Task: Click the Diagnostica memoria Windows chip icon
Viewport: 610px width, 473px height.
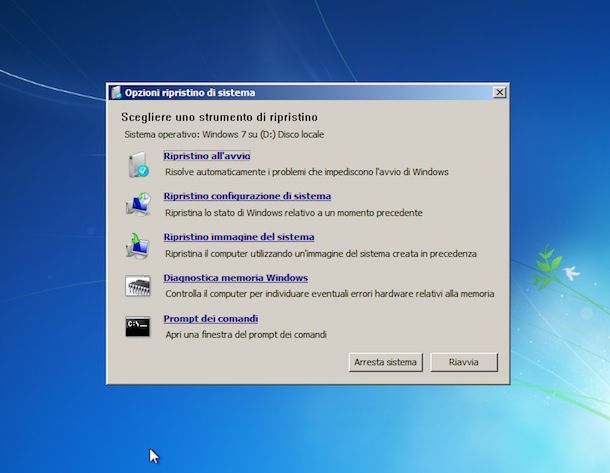Action: [x=138, y=286]
